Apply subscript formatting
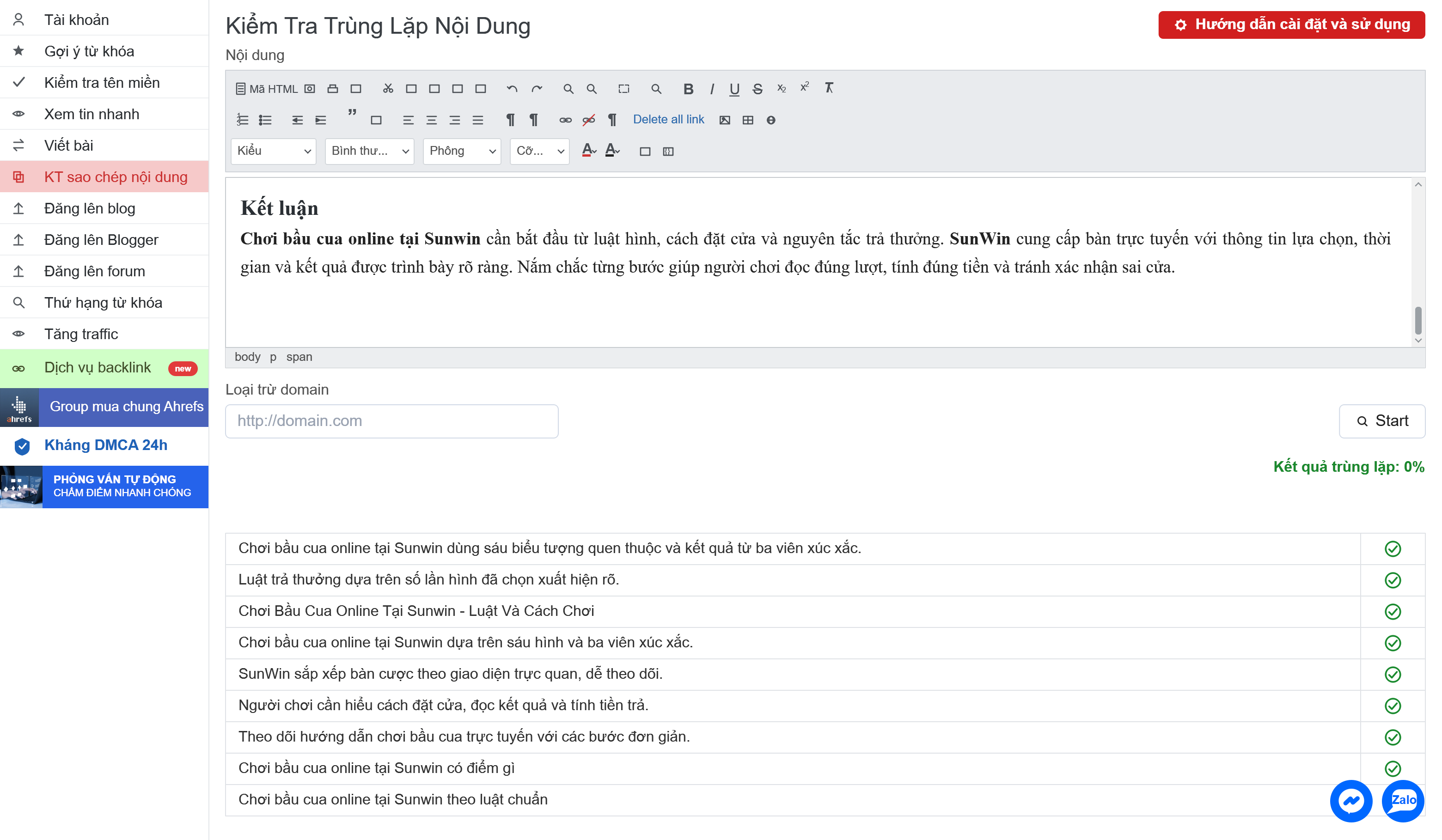 [781, 89]
